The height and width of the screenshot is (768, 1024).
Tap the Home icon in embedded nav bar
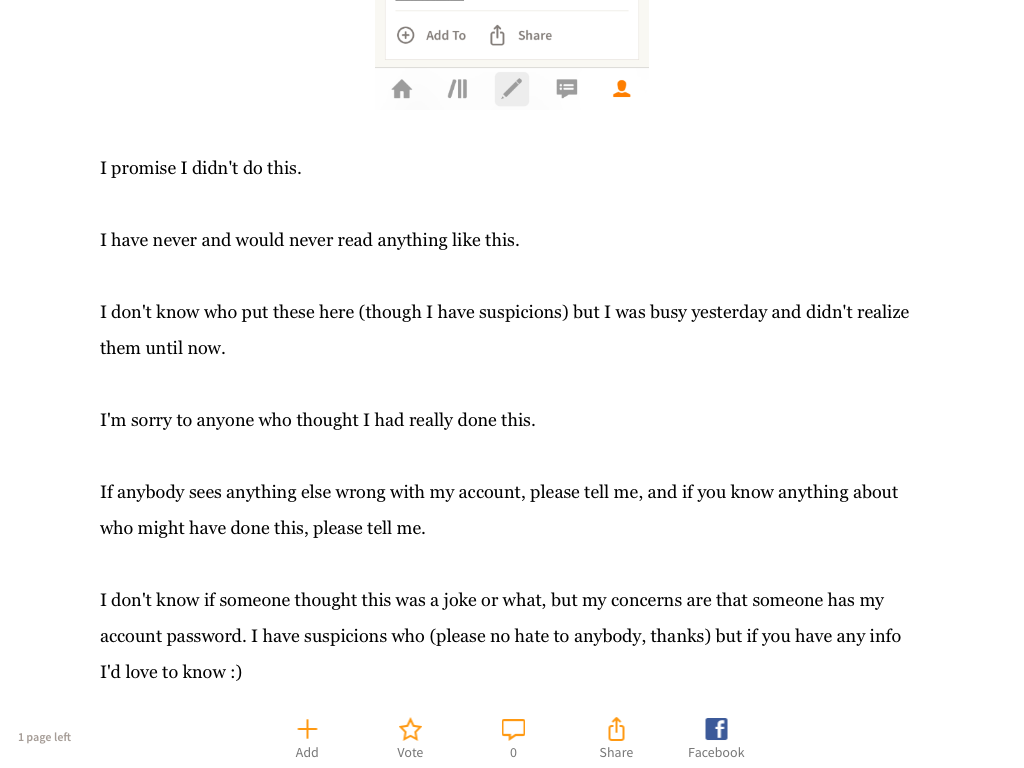coord(402,89)
